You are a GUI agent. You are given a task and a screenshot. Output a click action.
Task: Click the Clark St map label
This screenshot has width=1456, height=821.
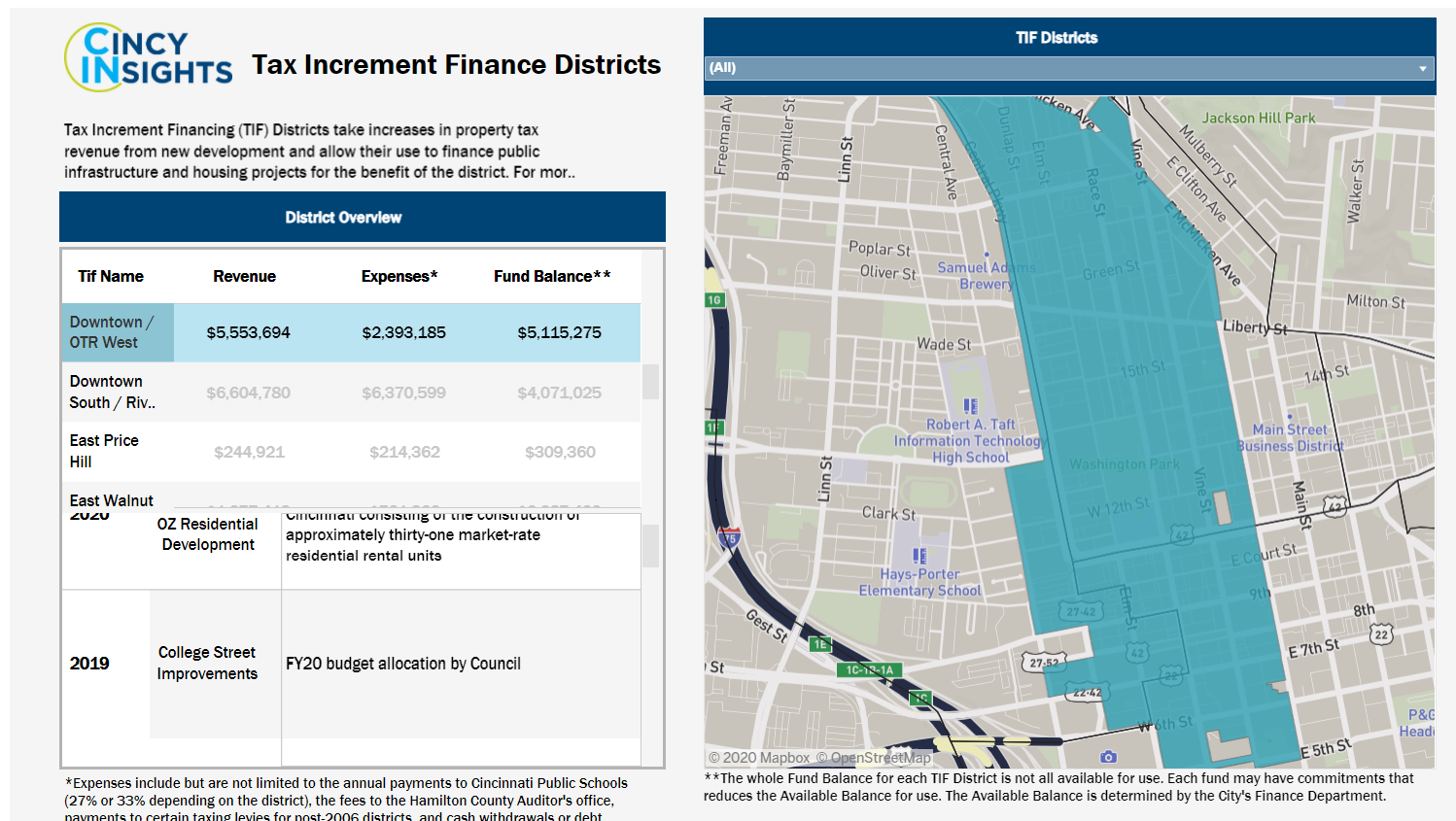[x=888, y=513]
